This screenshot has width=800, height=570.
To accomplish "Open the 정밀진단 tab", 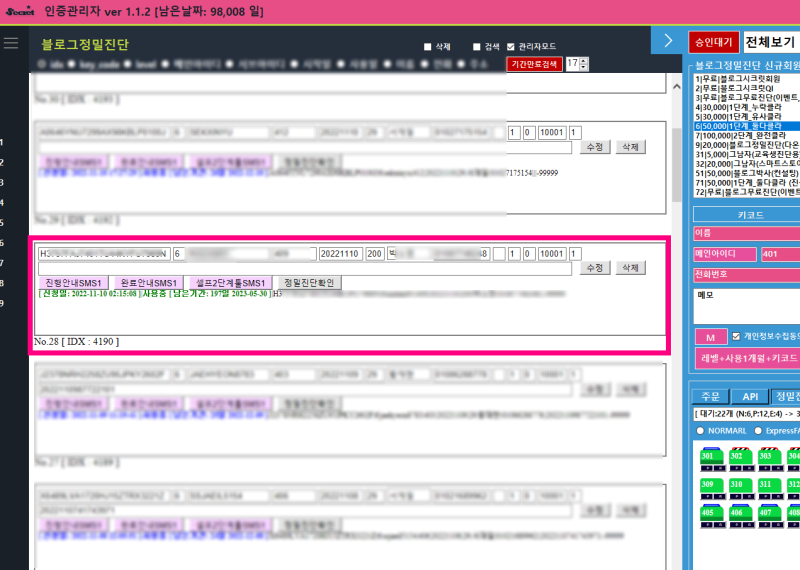I will 786,396.
